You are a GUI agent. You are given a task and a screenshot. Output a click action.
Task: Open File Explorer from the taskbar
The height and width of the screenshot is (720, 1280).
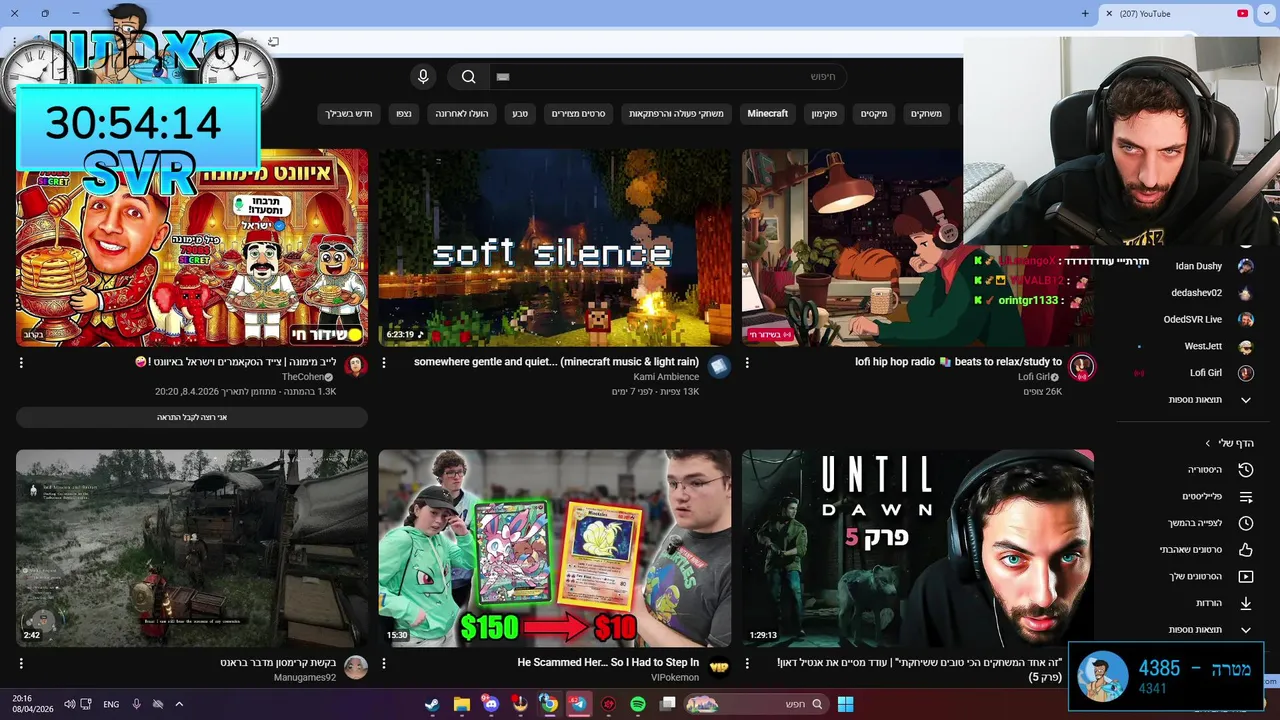coord(461,704)
